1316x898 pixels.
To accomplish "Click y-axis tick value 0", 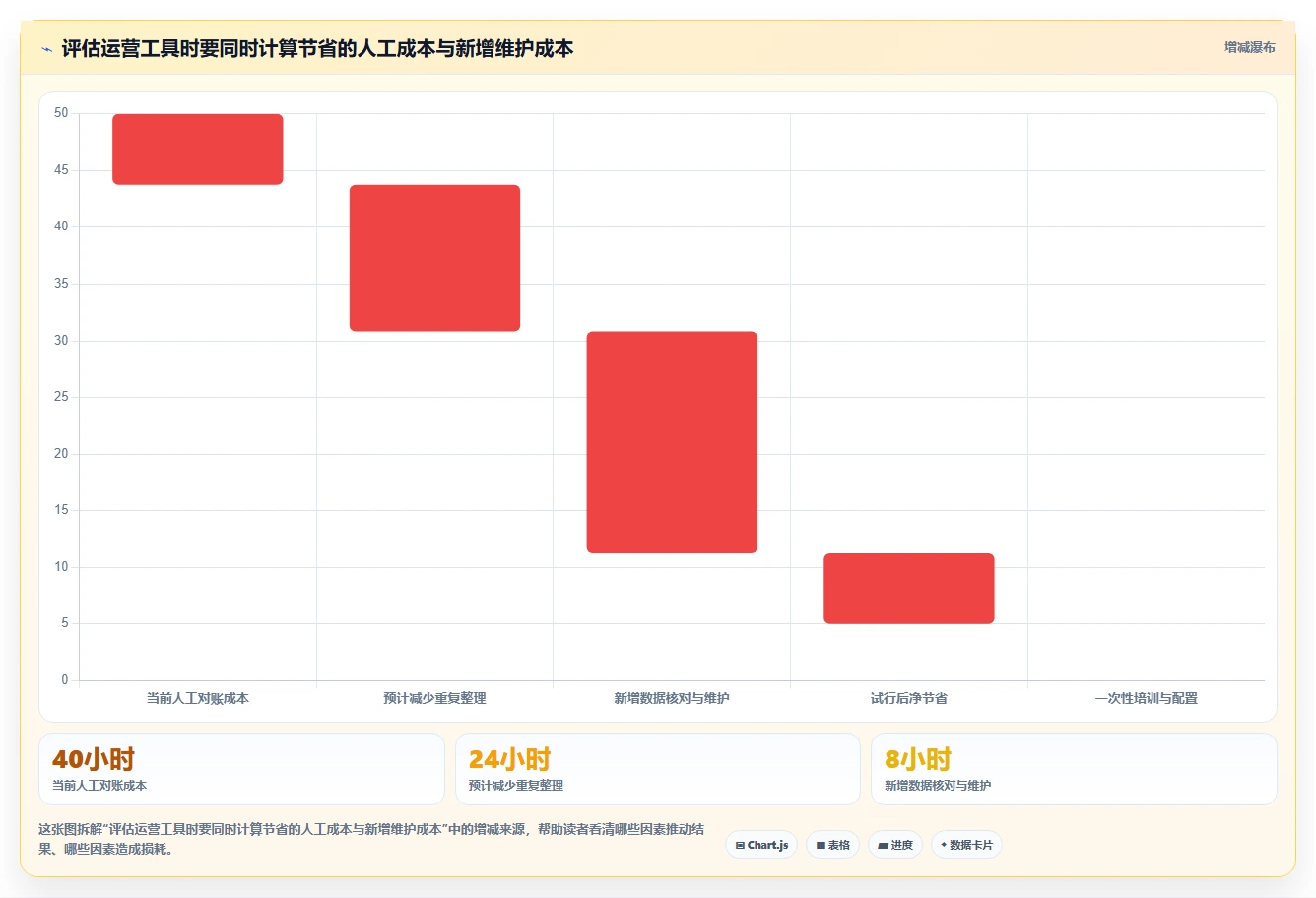I will tap(65, 680).
